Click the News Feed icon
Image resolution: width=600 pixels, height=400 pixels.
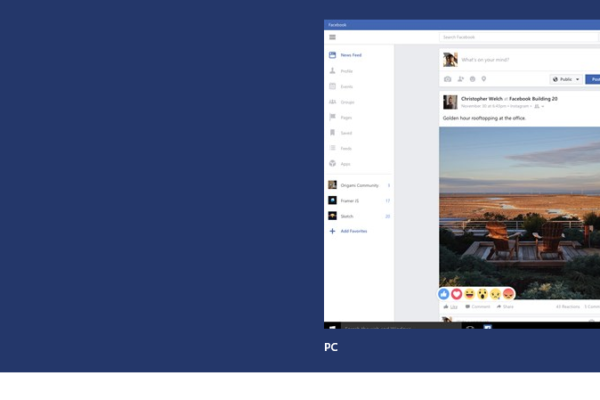(x=332, y=55)
